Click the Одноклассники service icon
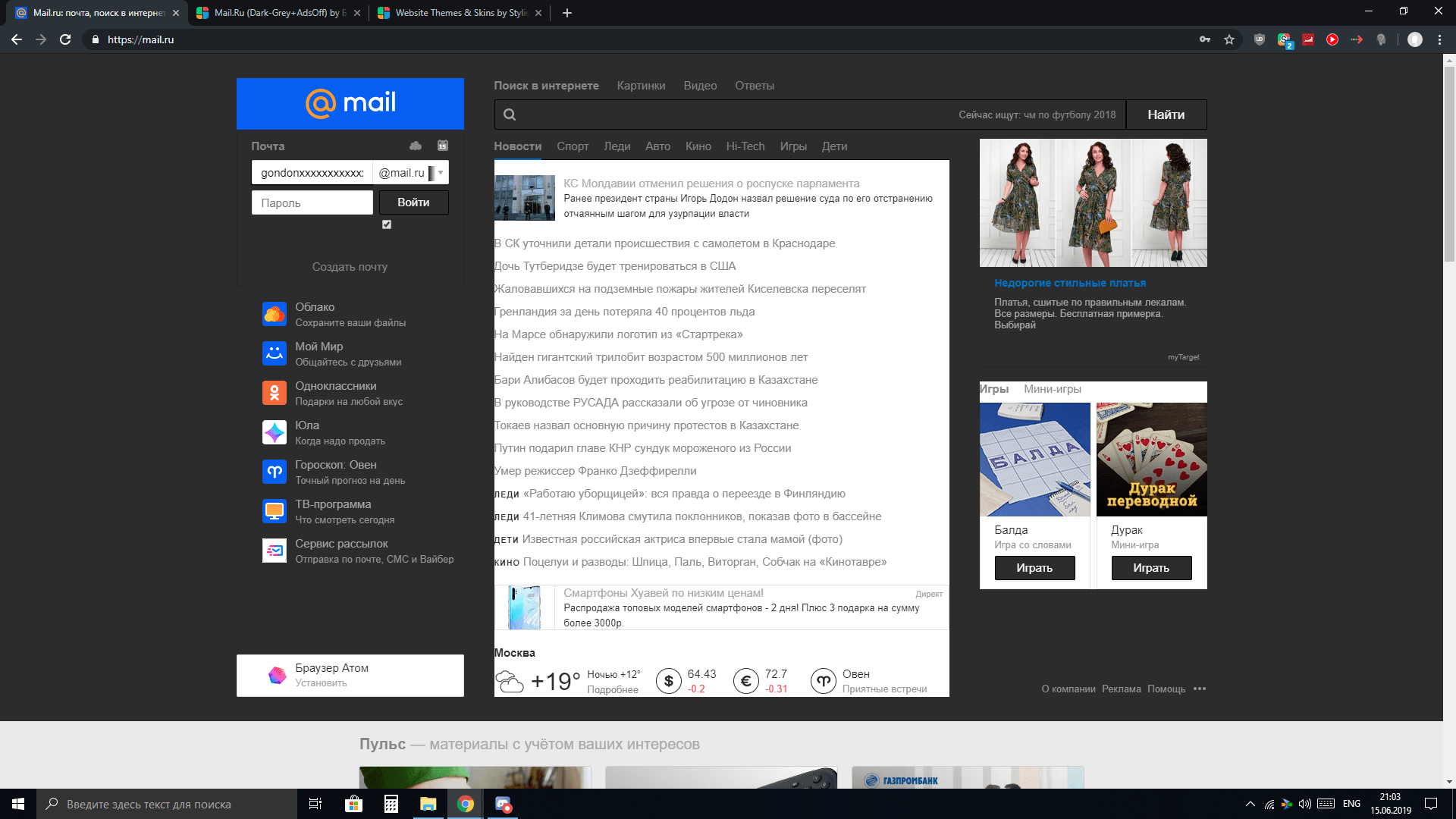The image size is (1456, 819). click(x=275, y=393)
